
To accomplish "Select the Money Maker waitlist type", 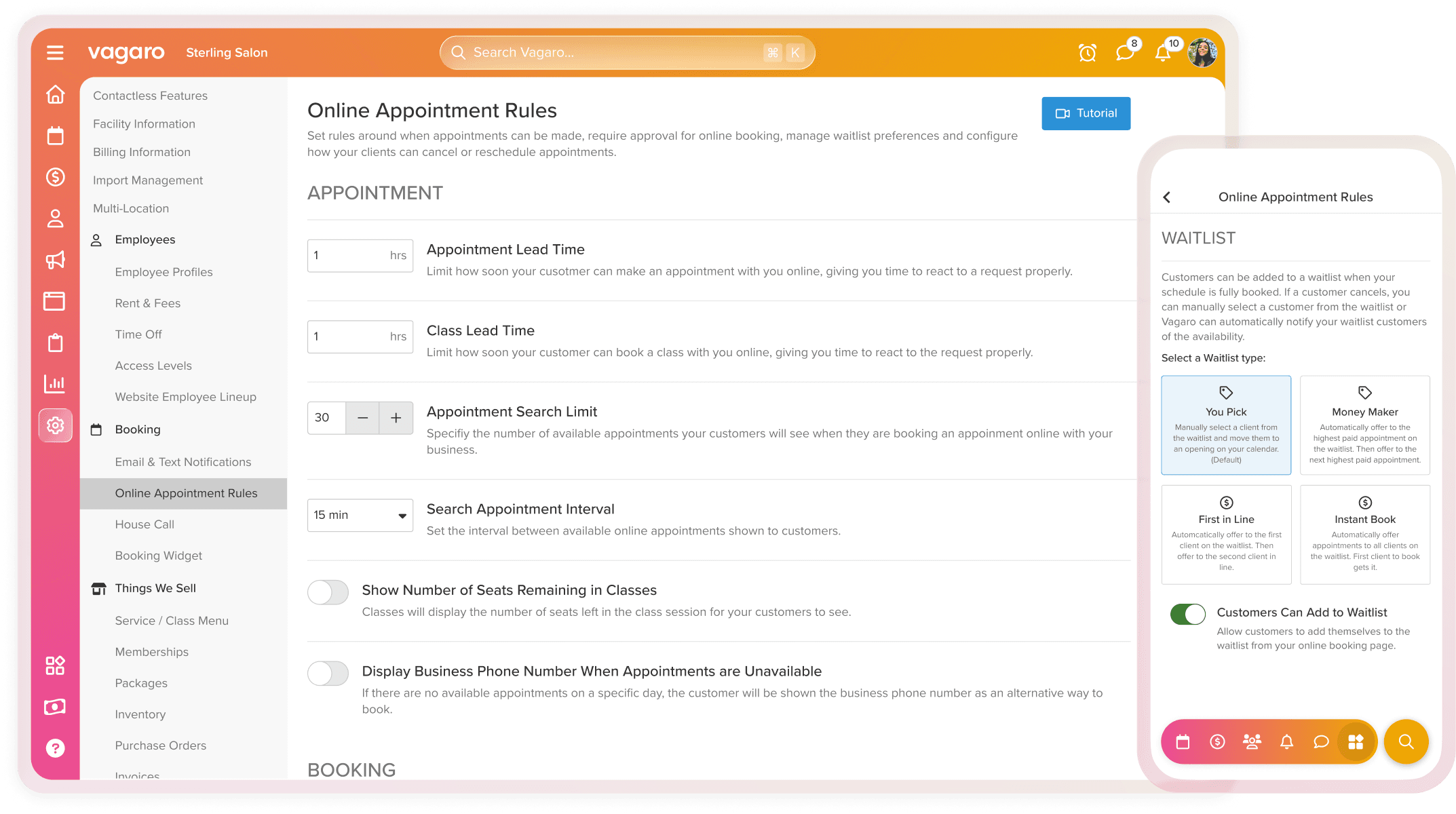I will tap(1364, 425).
